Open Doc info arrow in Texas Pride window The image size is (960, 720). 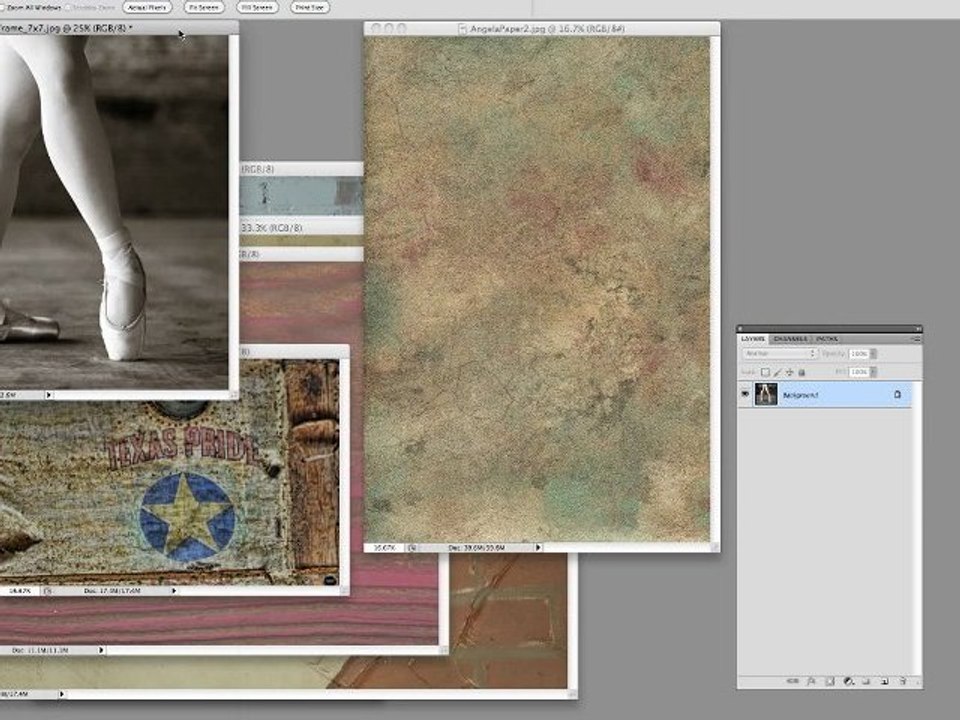pos(174,591)
